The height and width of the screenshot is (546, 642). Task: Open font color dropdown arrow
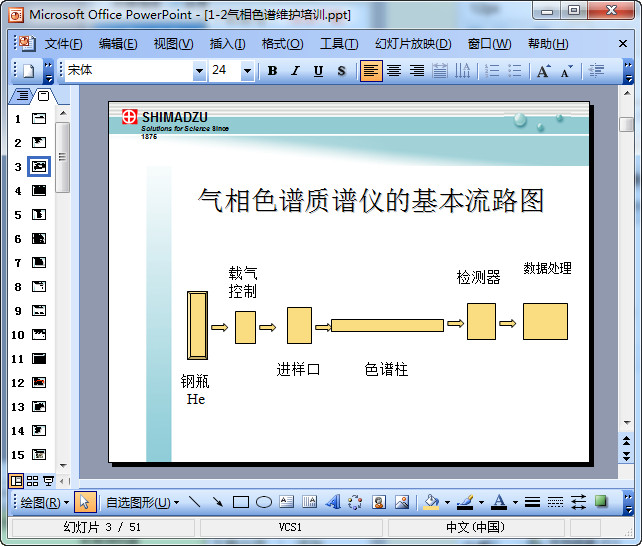tap(515, 503)
